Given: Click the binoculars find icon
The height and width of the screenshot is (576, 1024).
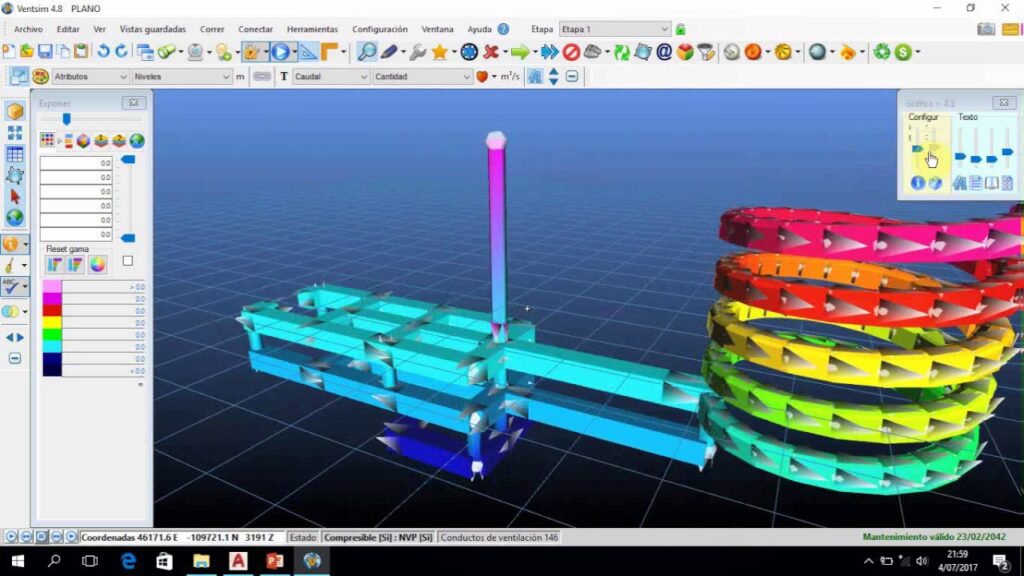Looking at the screenshot, I should (x=535, y=76).
